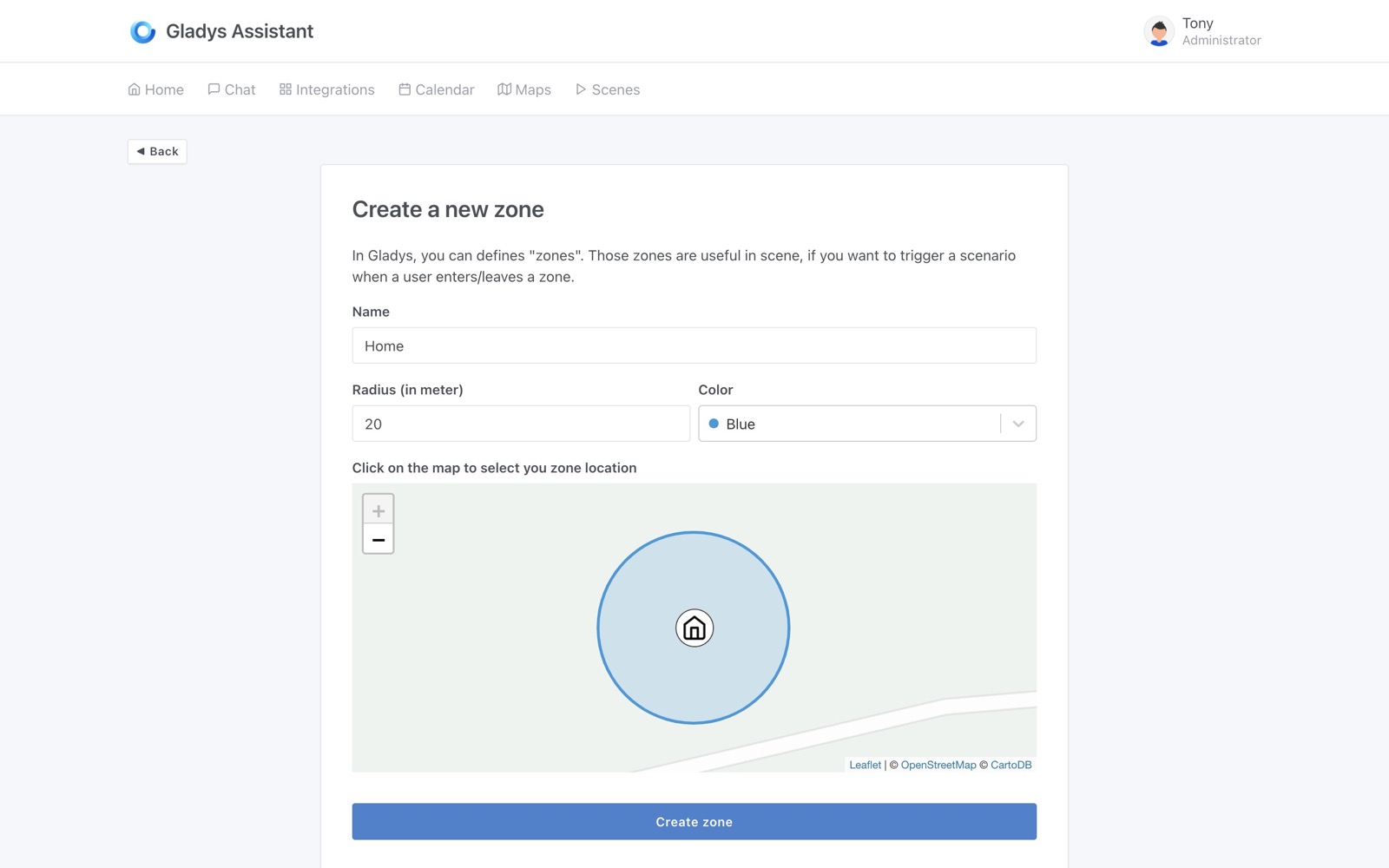Click the Back button
This screenshot has width=1389, height=868.
[x=157, y=151]
